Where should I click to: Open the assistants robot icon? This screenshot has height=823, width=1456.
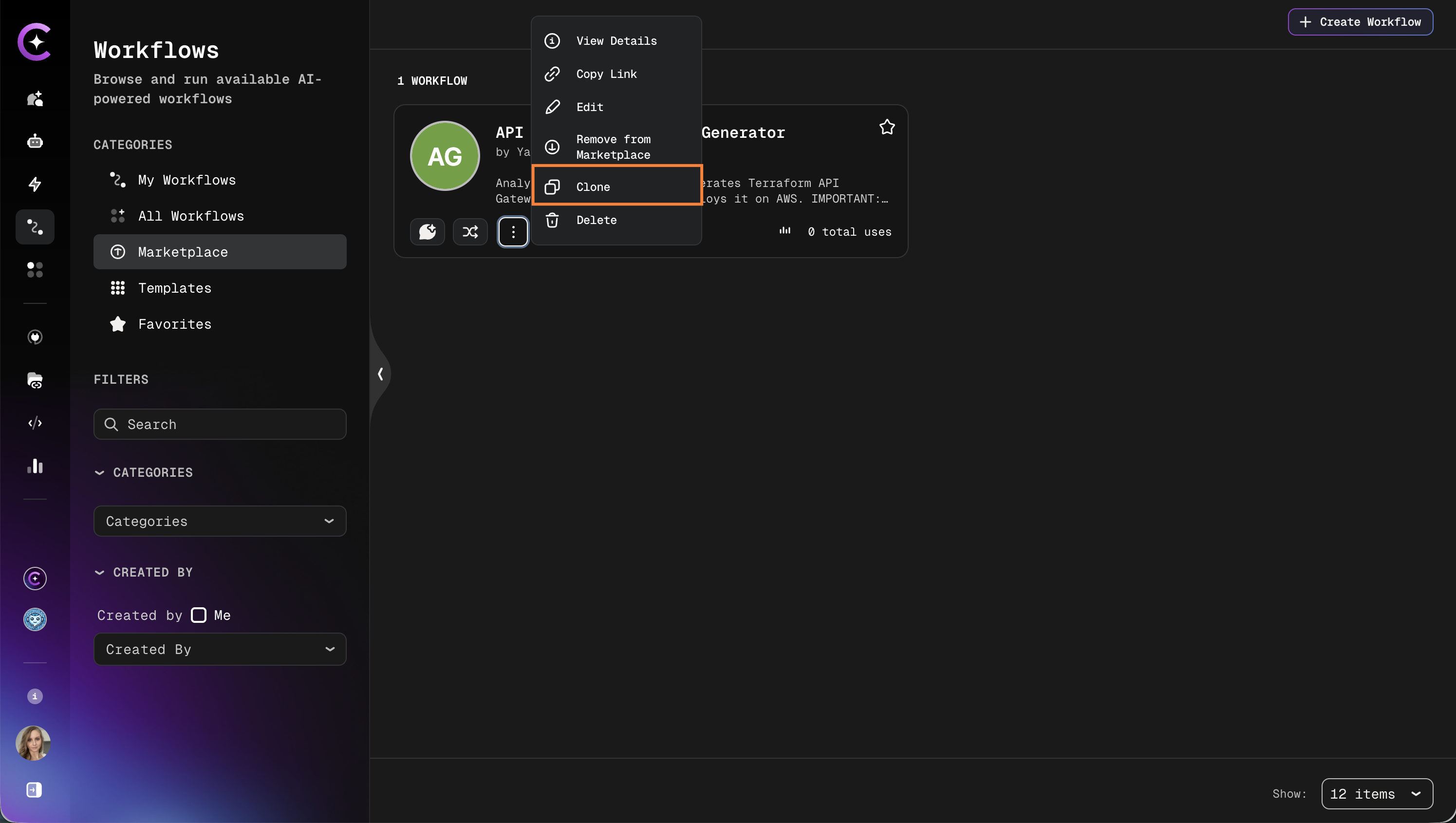pyautogui.click(x=35, y=141)
